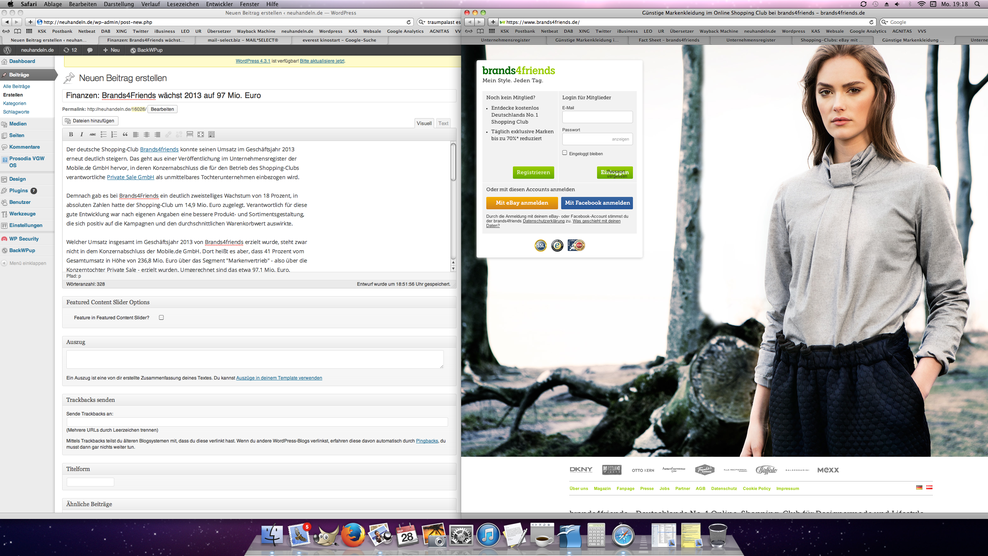Collapse the sidebar via Menü einklappen

[x=24, y=264]
